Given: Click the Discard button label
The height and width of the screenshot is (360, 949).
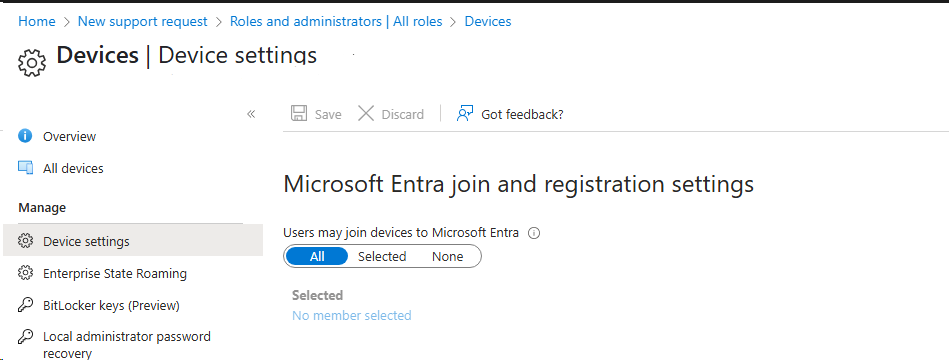Looking at the screenshot, I should click(402, 114).
